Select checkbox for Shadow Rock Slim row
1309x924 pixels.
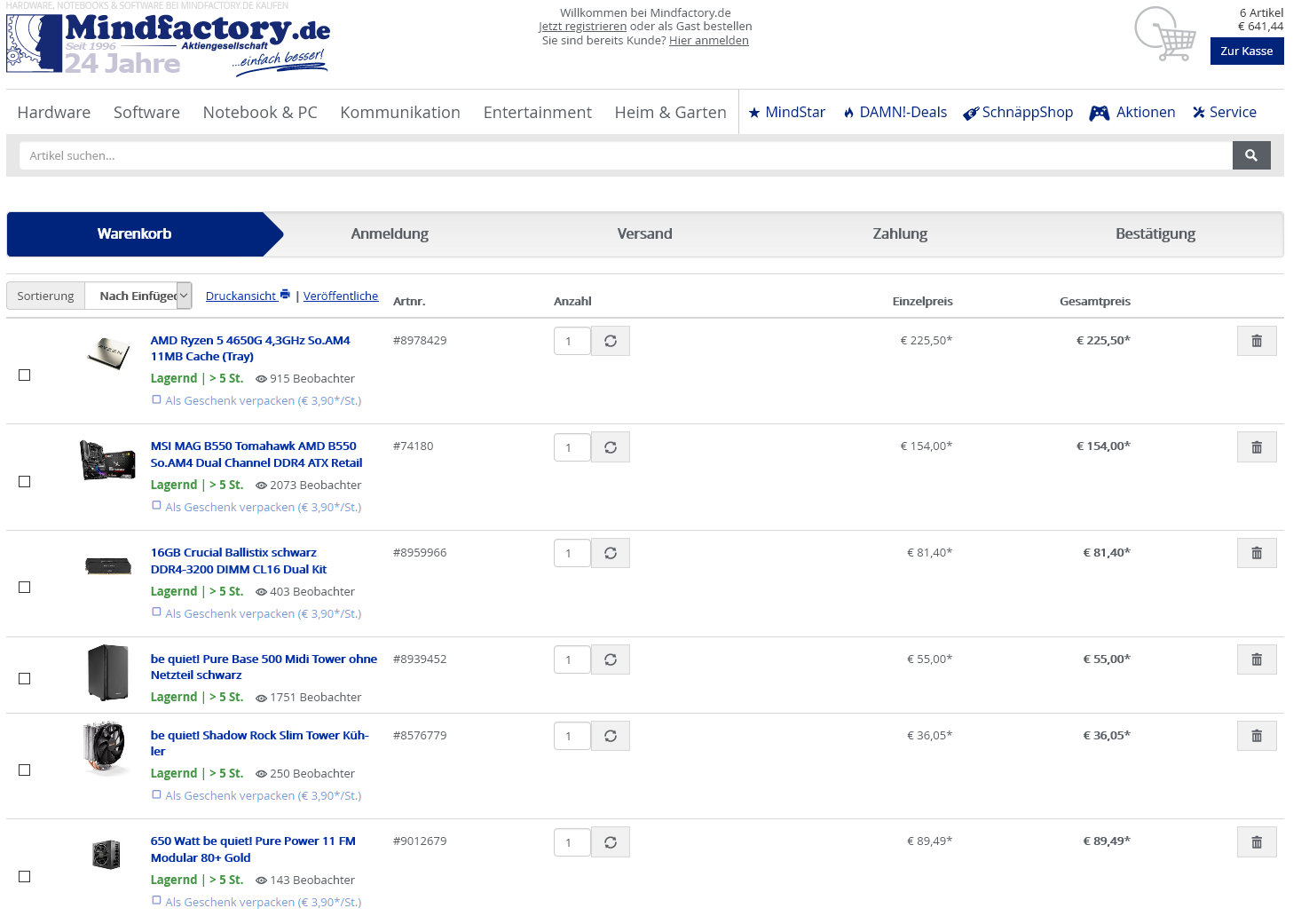(25, 770)
